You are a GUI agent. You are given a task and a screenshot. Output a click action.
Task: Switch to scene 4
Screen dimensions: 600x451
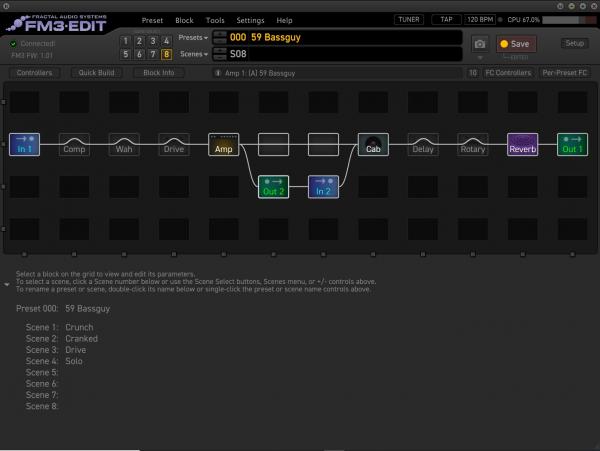point(166,41)
